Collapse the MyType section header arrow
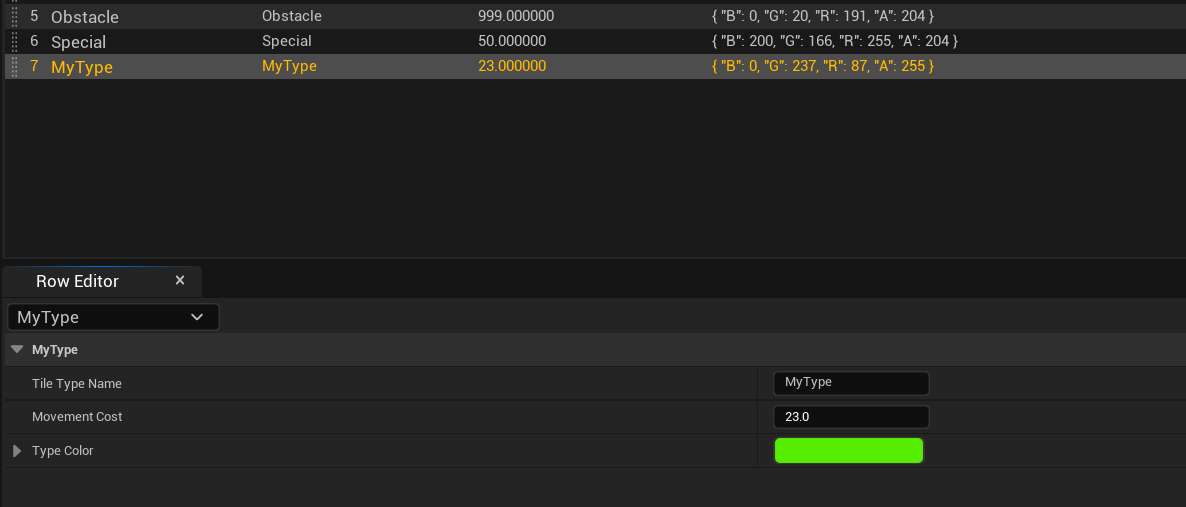Screen dimensions: 1186x507 17,350
